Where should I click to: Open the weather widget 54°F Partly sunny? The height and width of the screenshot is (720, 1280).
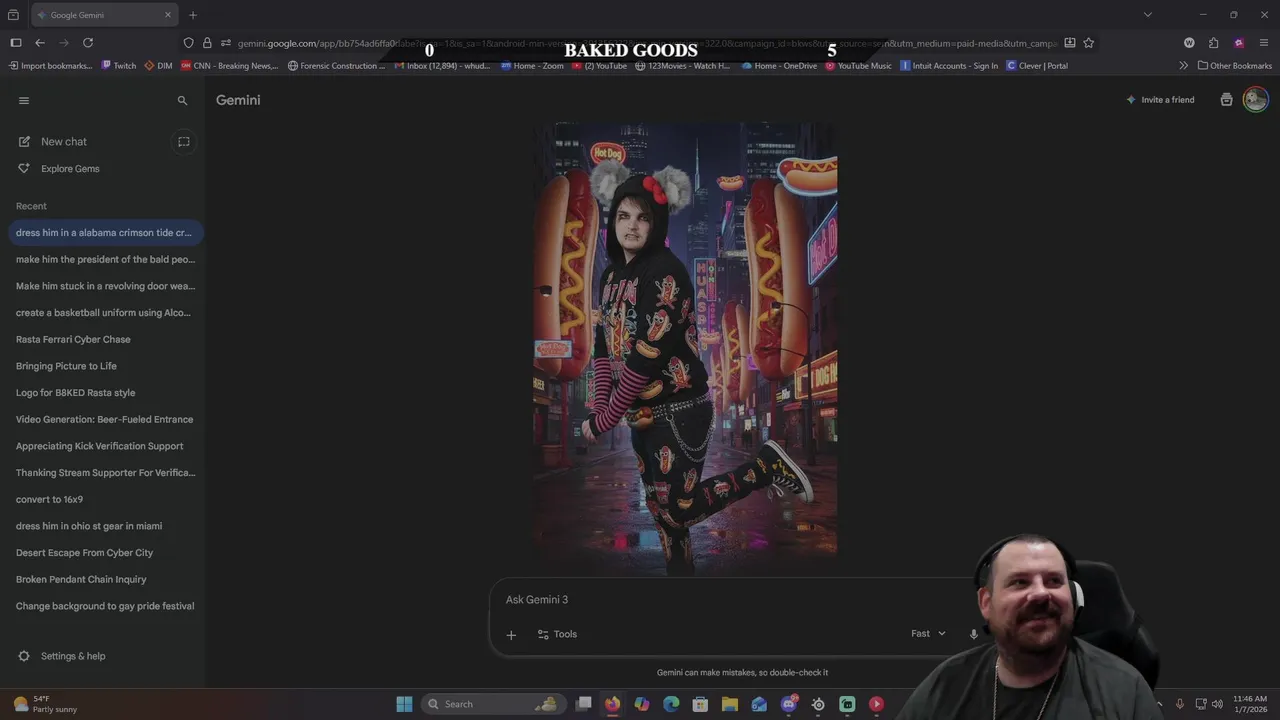pyautogui.click(x=45, y=704)
